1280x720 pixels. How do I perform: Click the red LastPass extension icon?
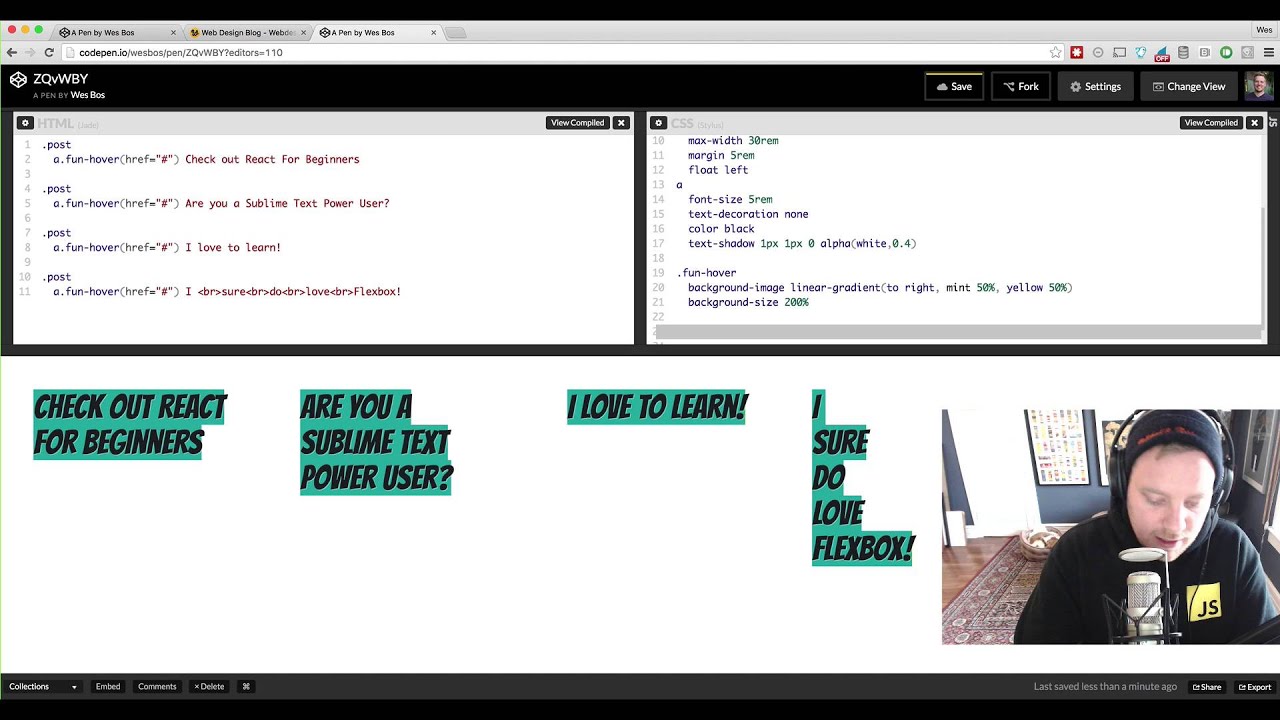(1077, 52)
